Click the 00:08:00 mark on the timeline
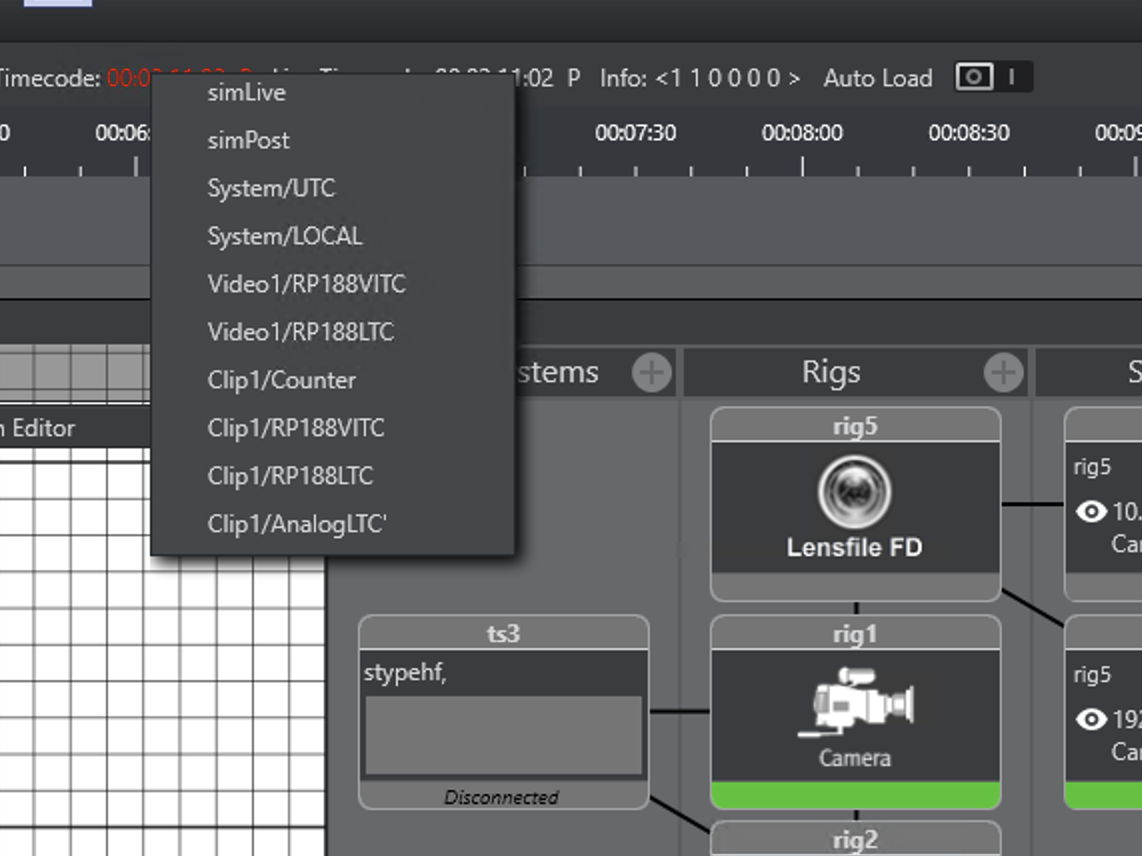Viewport: 1142px width, 856px height. click(x=802, y=134)
